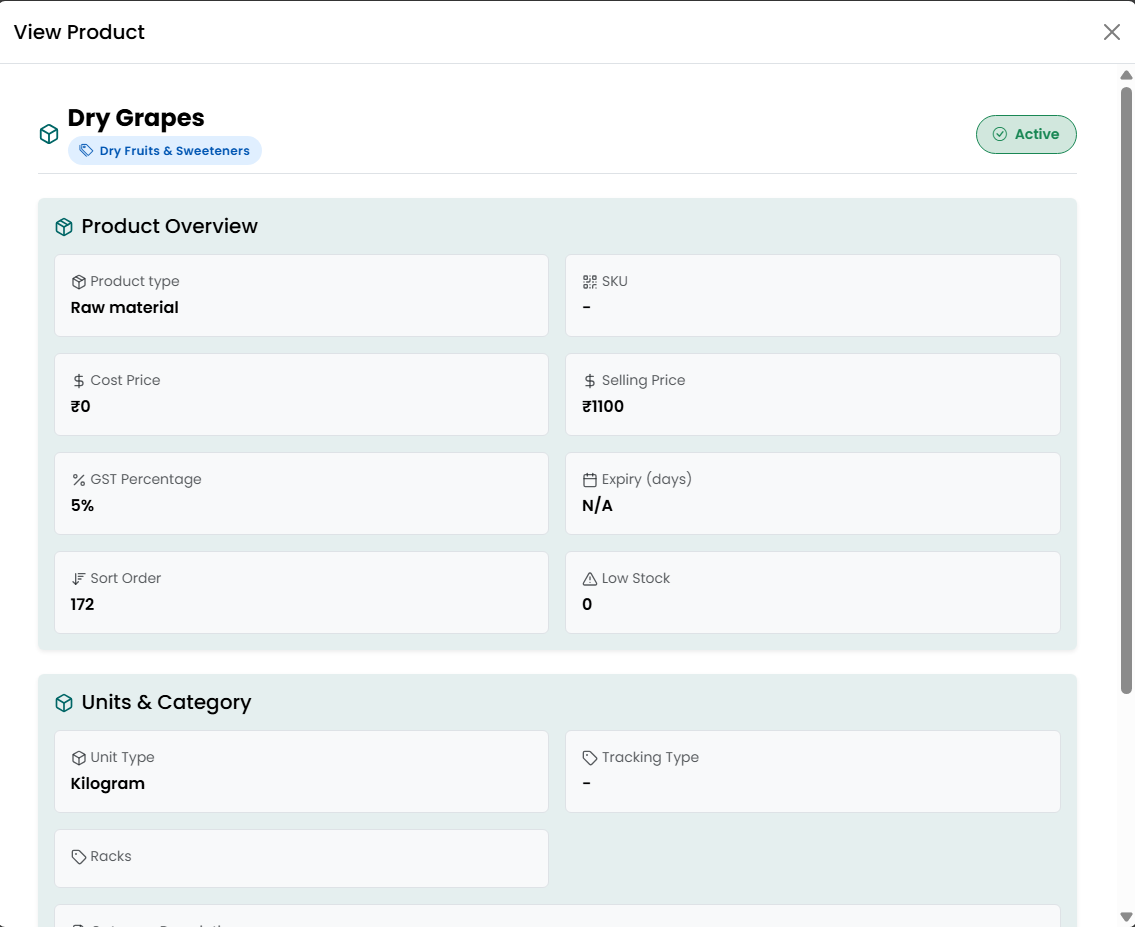Click the Product type package icon

(x=79, y=282)
